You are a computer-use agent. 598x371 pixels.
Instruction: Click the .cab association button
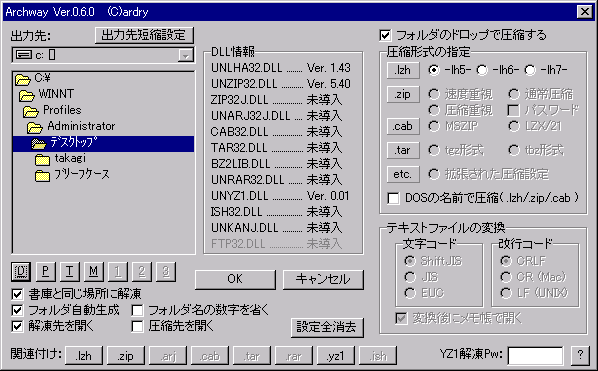210,356
